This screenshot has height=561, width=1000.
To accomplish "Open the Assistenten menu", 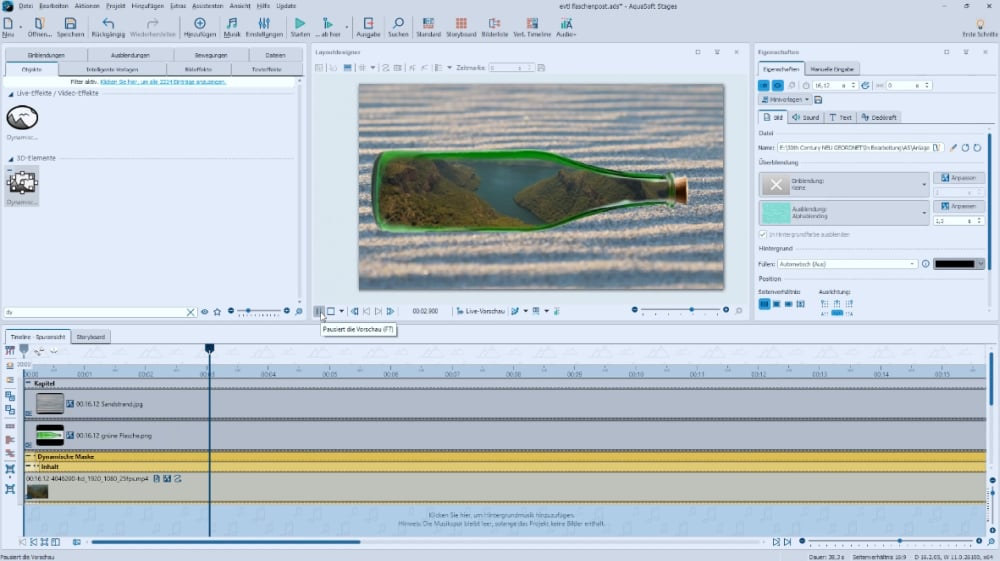I will click(208, 5).
